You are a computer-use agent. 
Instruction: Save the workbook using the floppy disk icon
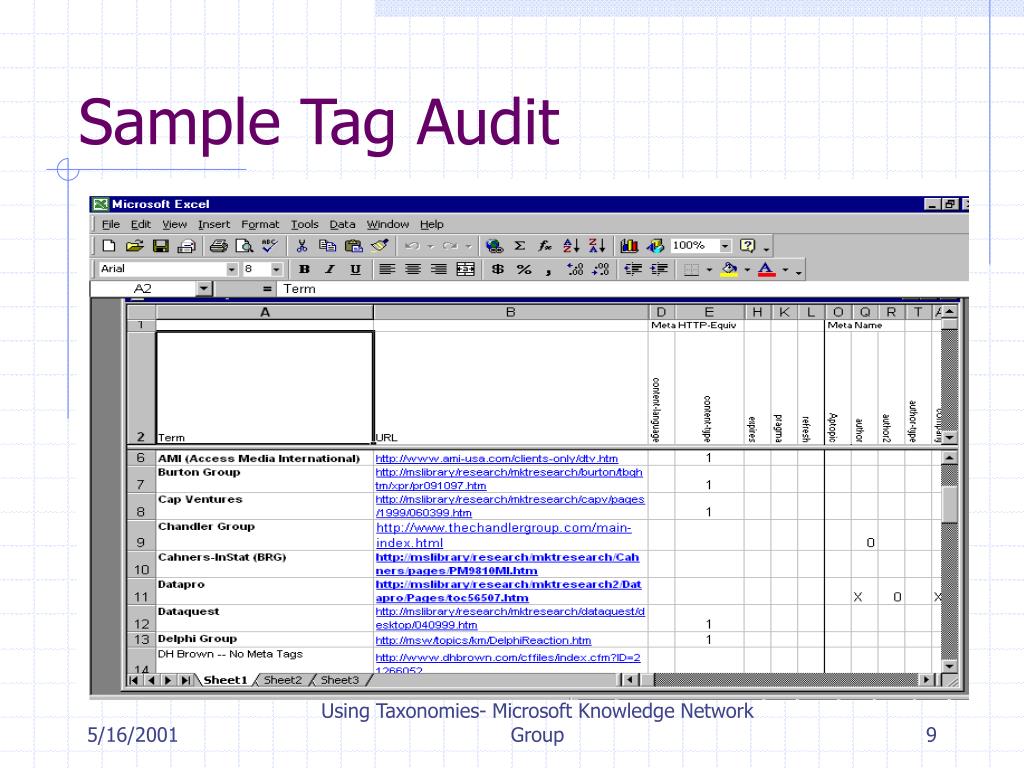pyautogui.click(x=161, y=246)
